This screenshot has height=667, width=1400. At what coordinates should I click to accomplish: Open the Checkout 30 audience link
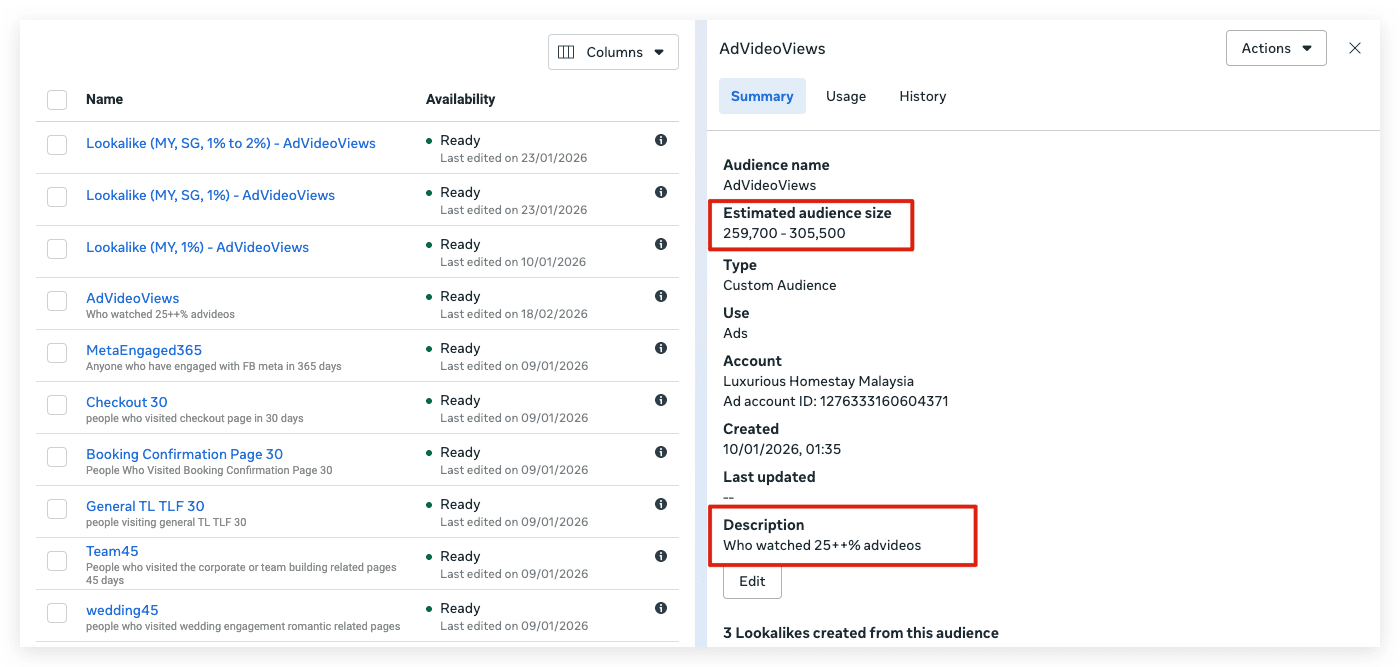(x=127, y=402)
